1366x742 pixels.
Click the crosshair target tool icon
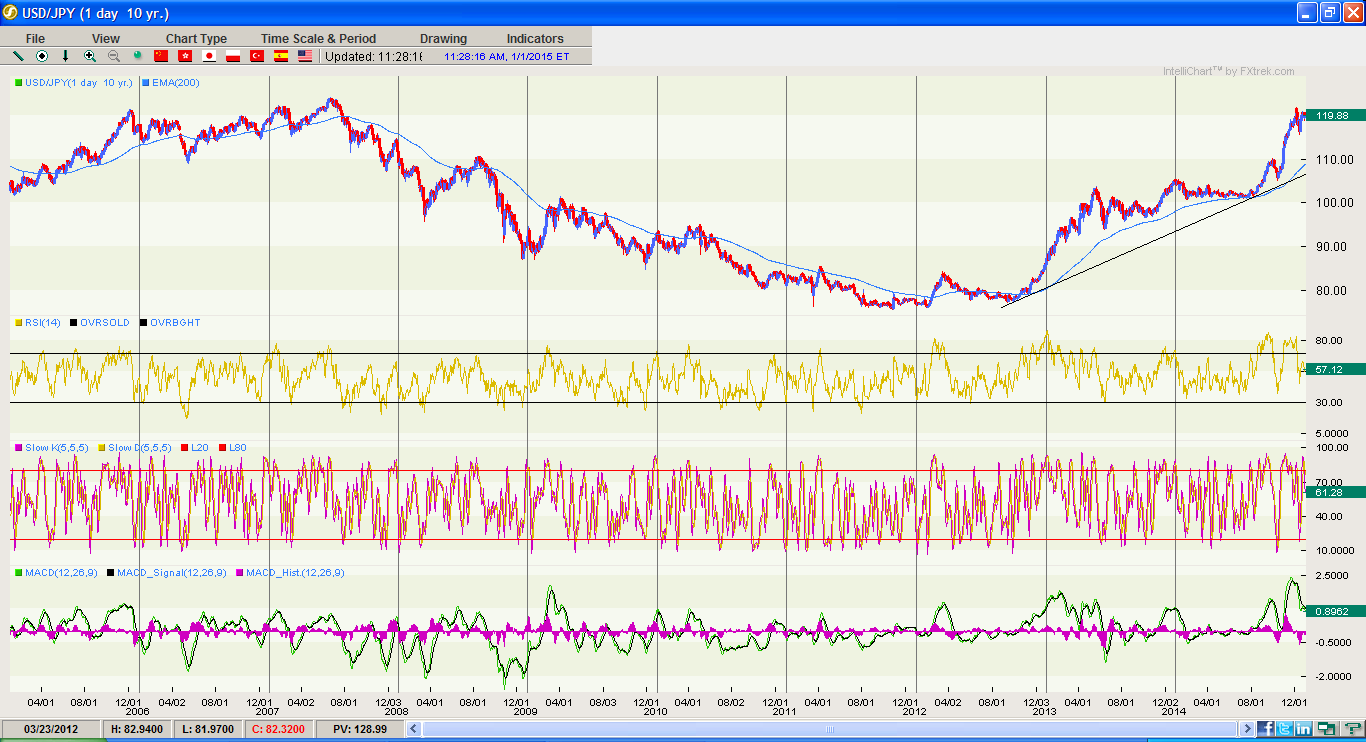(42, 56)
